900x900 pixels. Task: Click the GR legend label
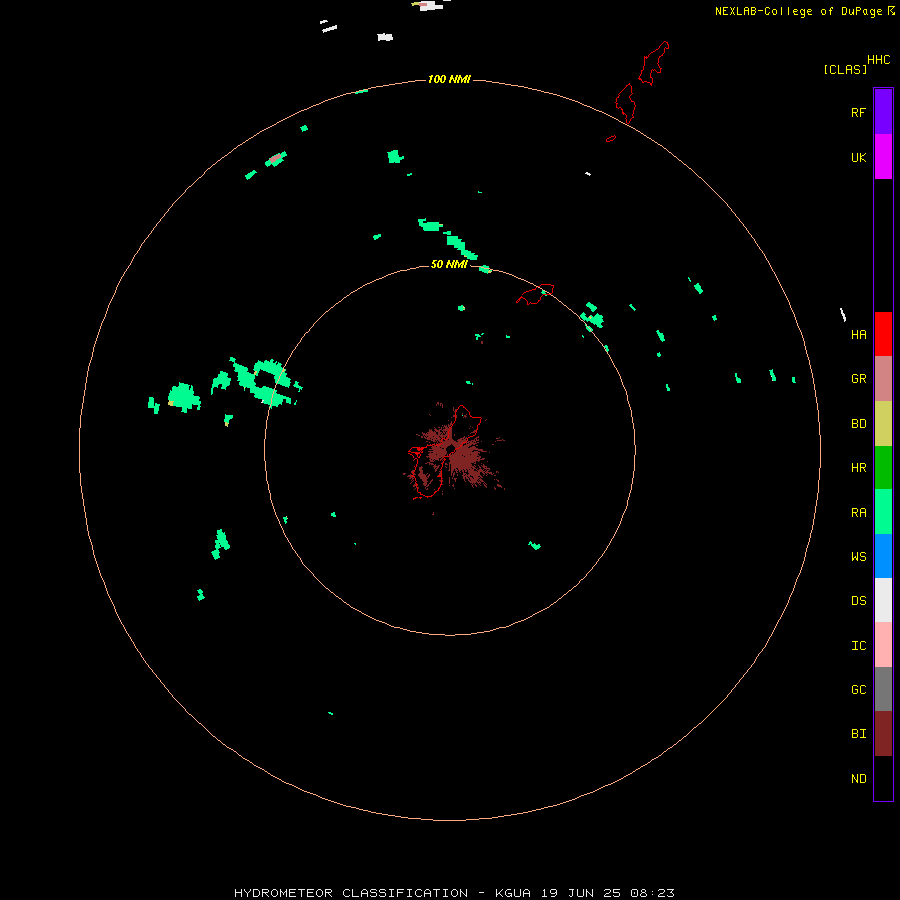coord(858,379)
